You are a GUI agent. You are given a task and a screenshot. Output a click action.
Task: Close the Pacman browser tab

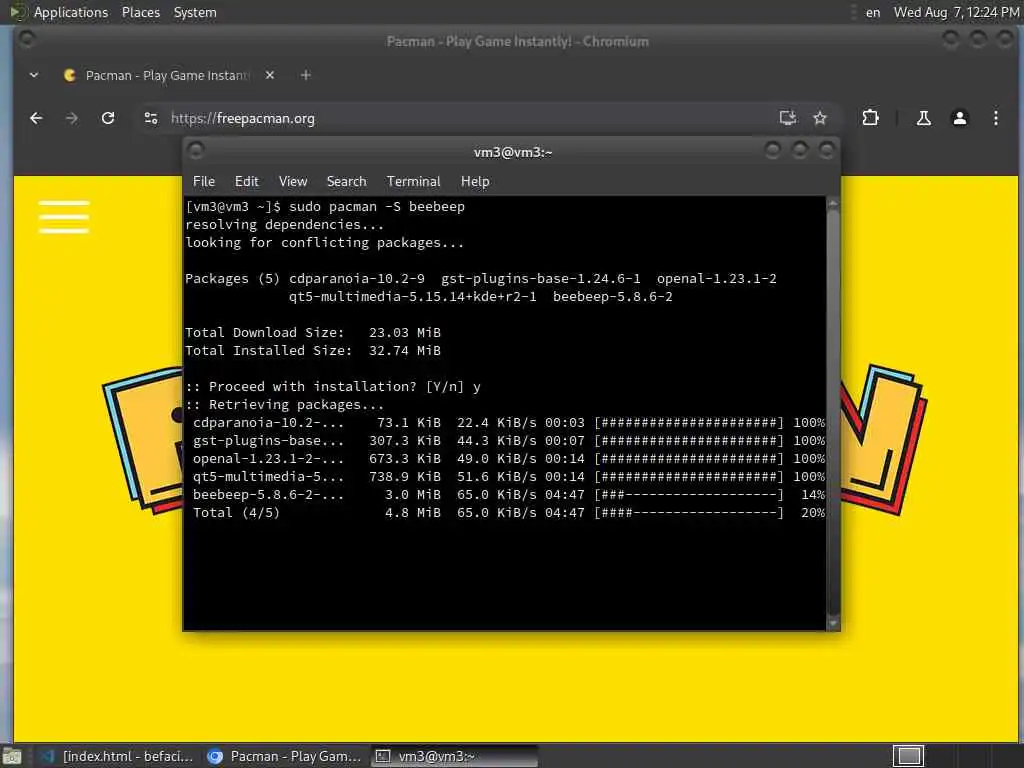click(x=270, y=75)
